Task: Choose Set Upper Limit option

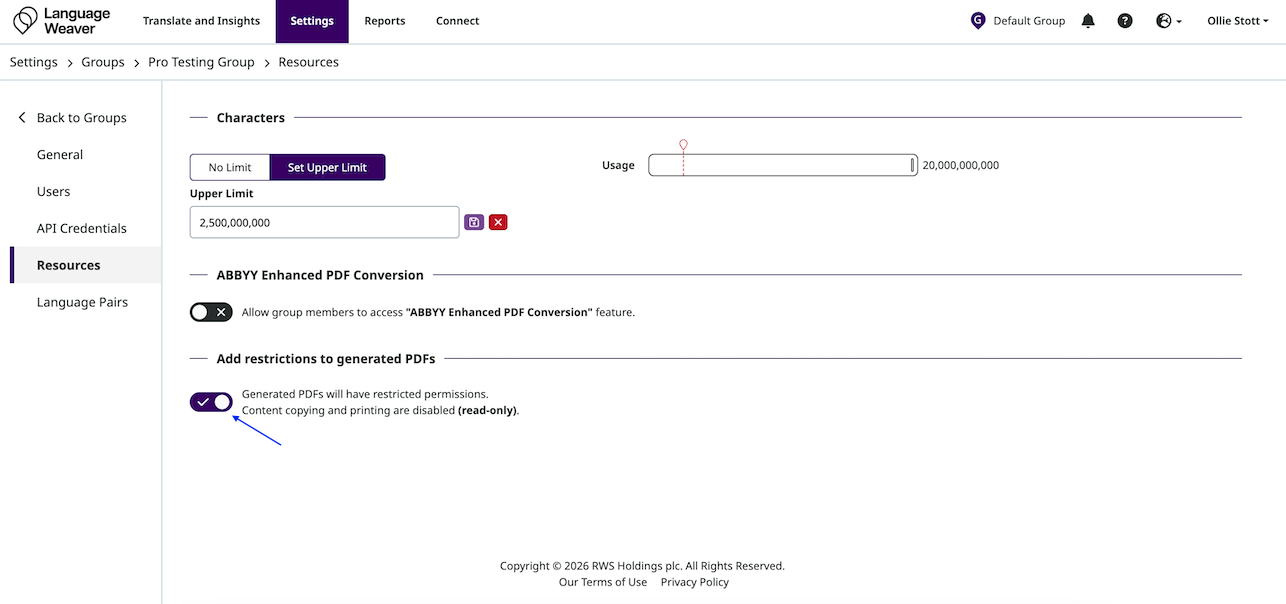Action: (x=327, y=167)
